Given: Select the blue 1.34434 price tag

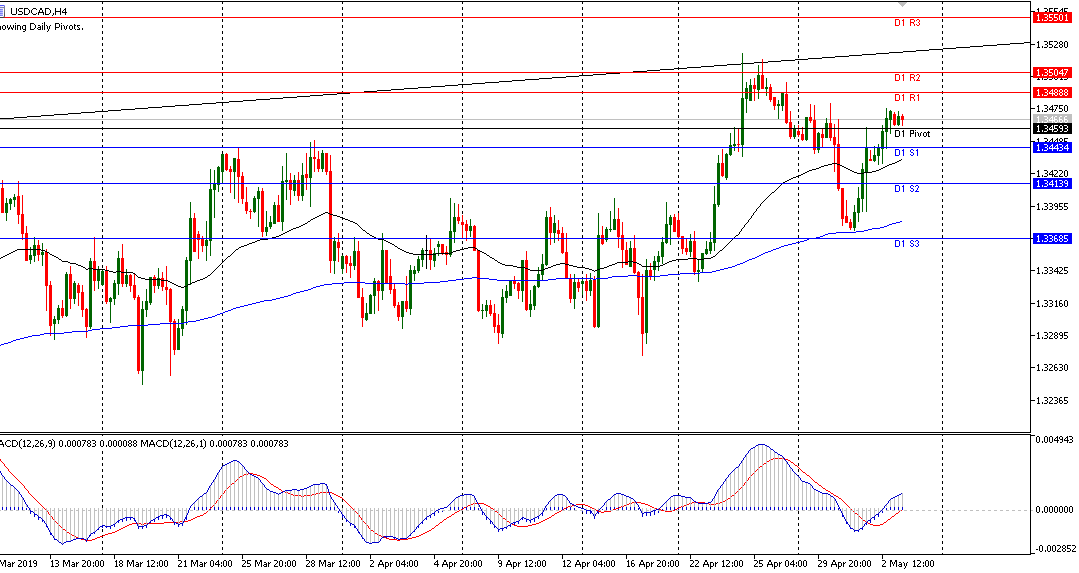Looking at the screenshot, I should point(1053,147).
